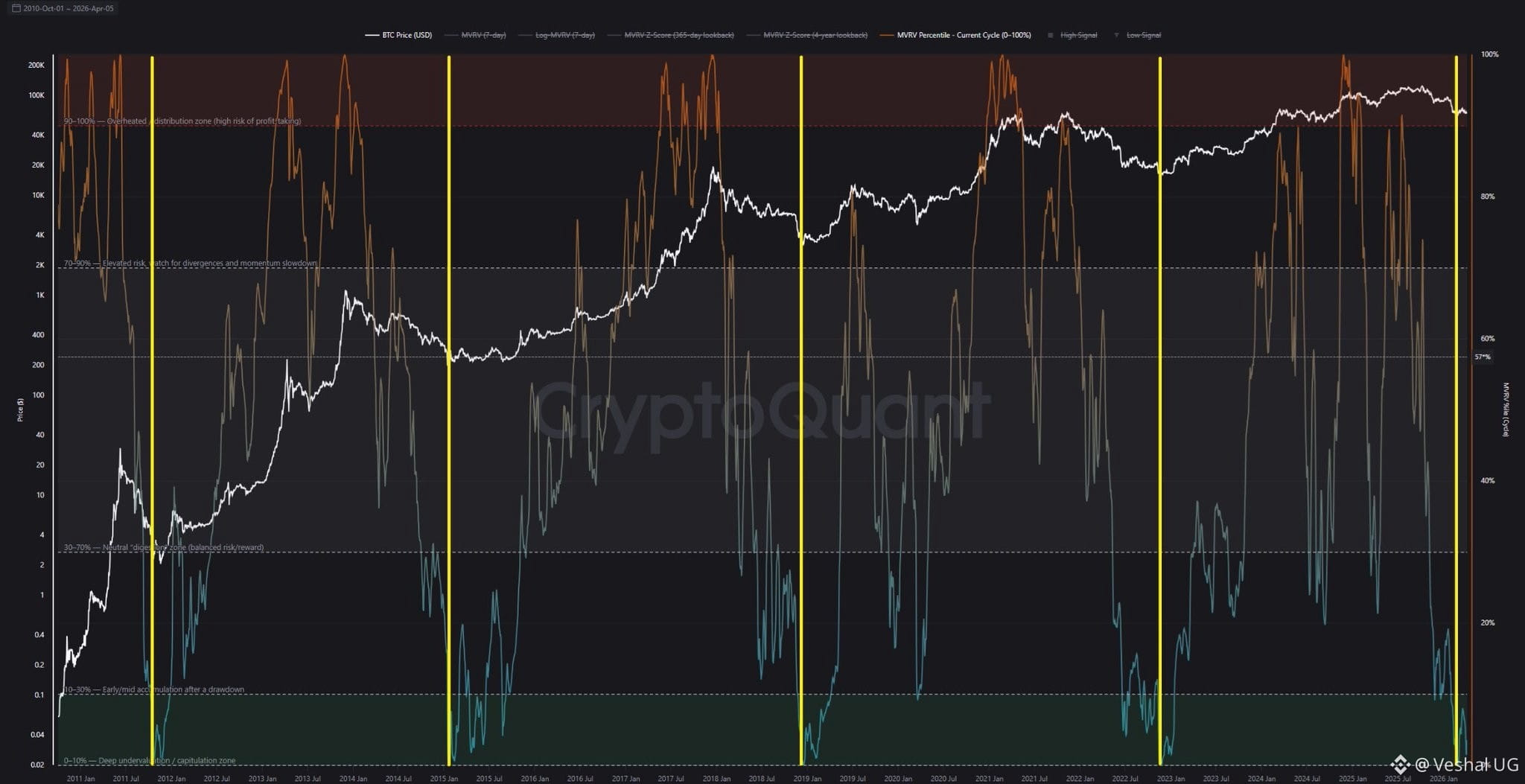Click the 0.02 price axis label
The height and width of the screenshot is (784, 1525).
pyautogui.click(x=38, y=765)
